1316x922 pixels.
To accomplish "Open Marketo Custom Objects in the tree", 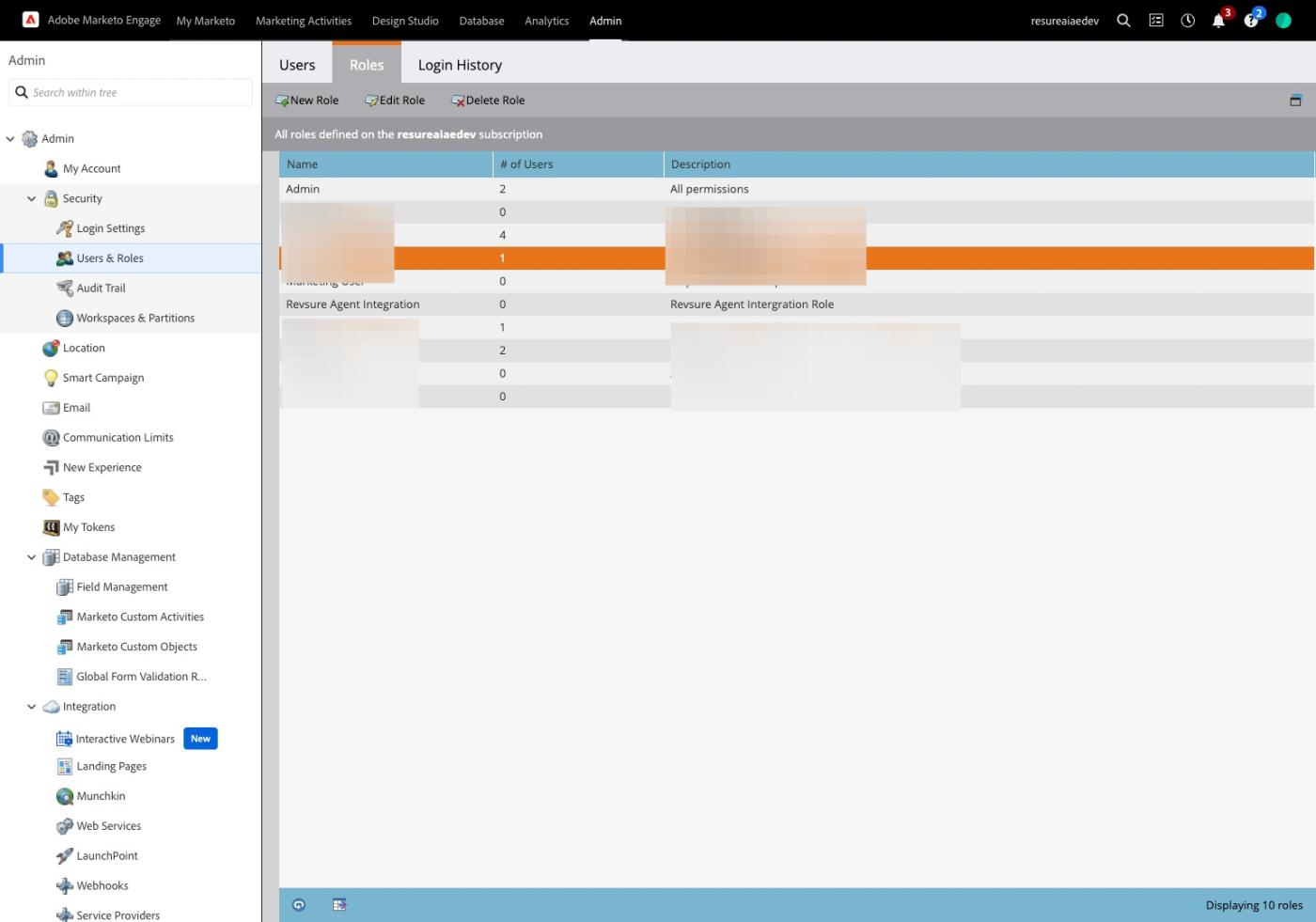I will coord(137,647).
